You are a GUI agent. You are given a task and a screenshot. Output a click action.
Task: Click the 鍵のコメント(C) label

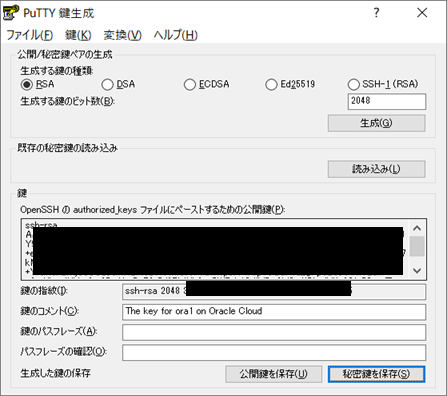49,311
